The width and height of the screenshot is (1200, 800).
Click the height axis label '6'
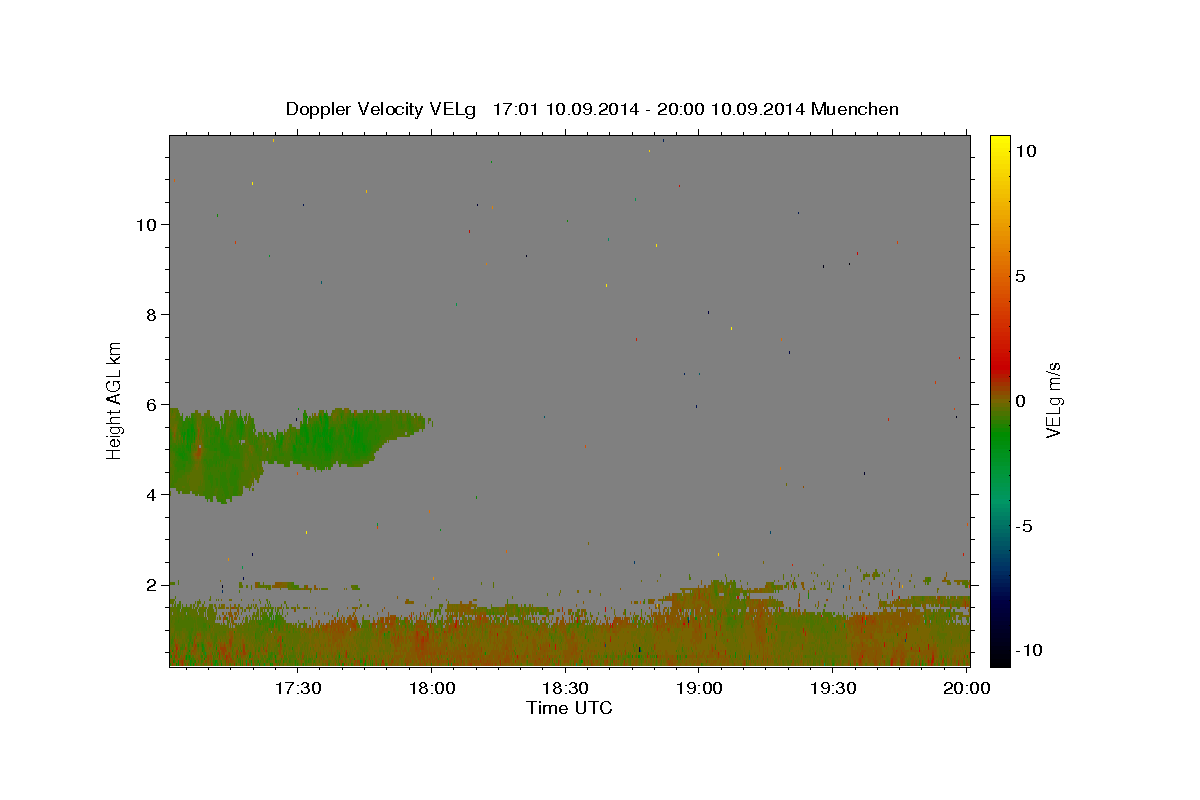coord(152,405)
